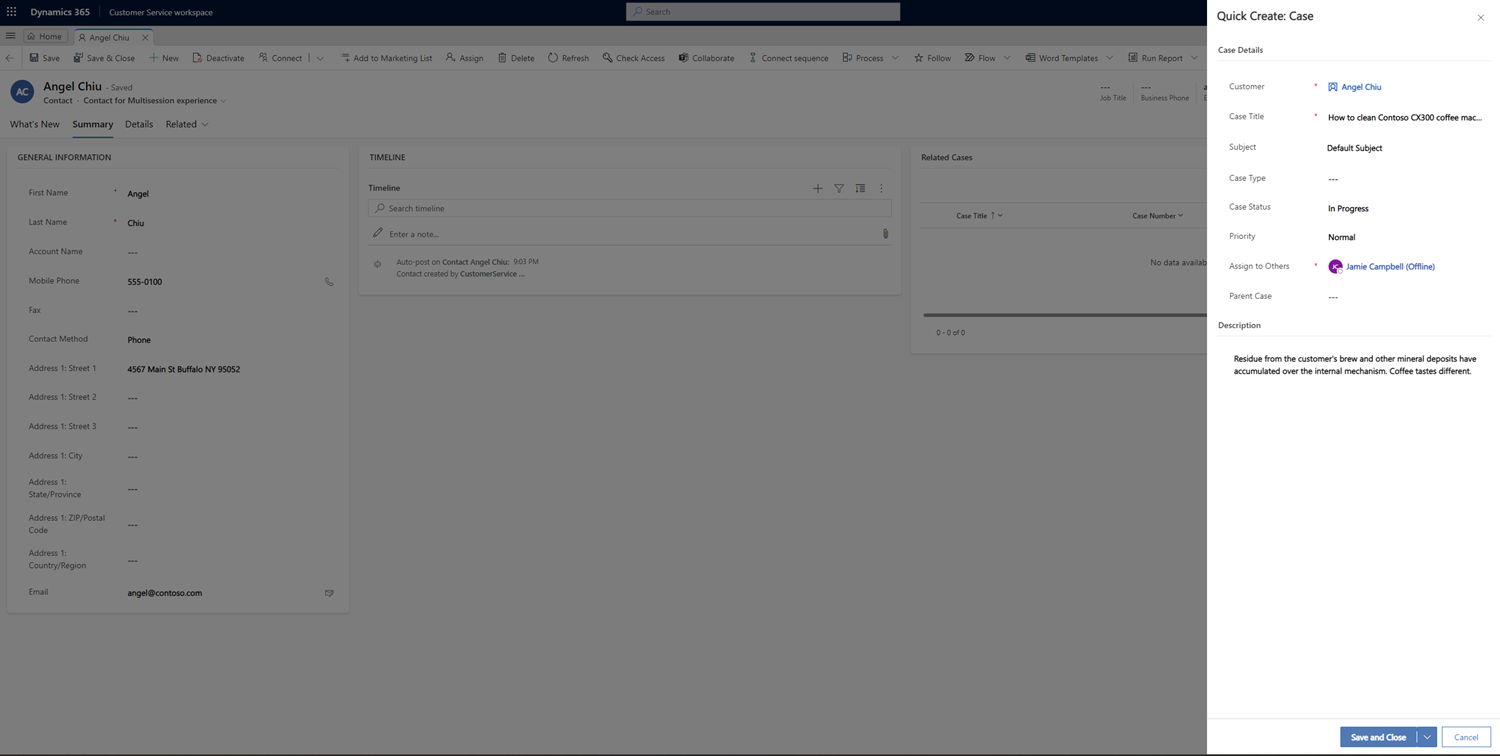The width and height of the screenshot is (1500, 756).
Task: Click the phone icon beside Mobile Phone
Action: pyautogui.click(x=329, y=282)
